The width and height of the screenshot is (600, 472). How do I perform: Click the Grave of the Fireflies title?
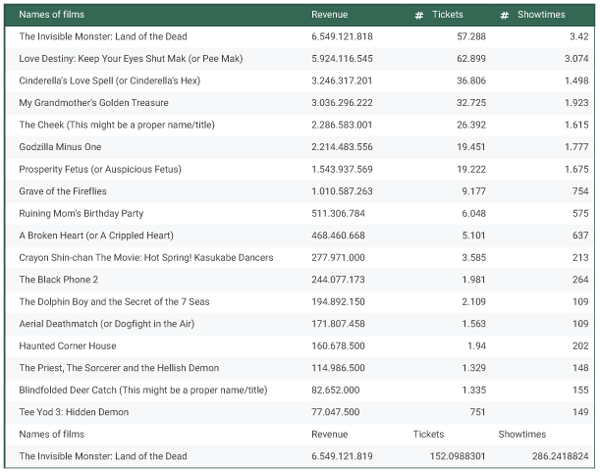[x=63, y=191]
